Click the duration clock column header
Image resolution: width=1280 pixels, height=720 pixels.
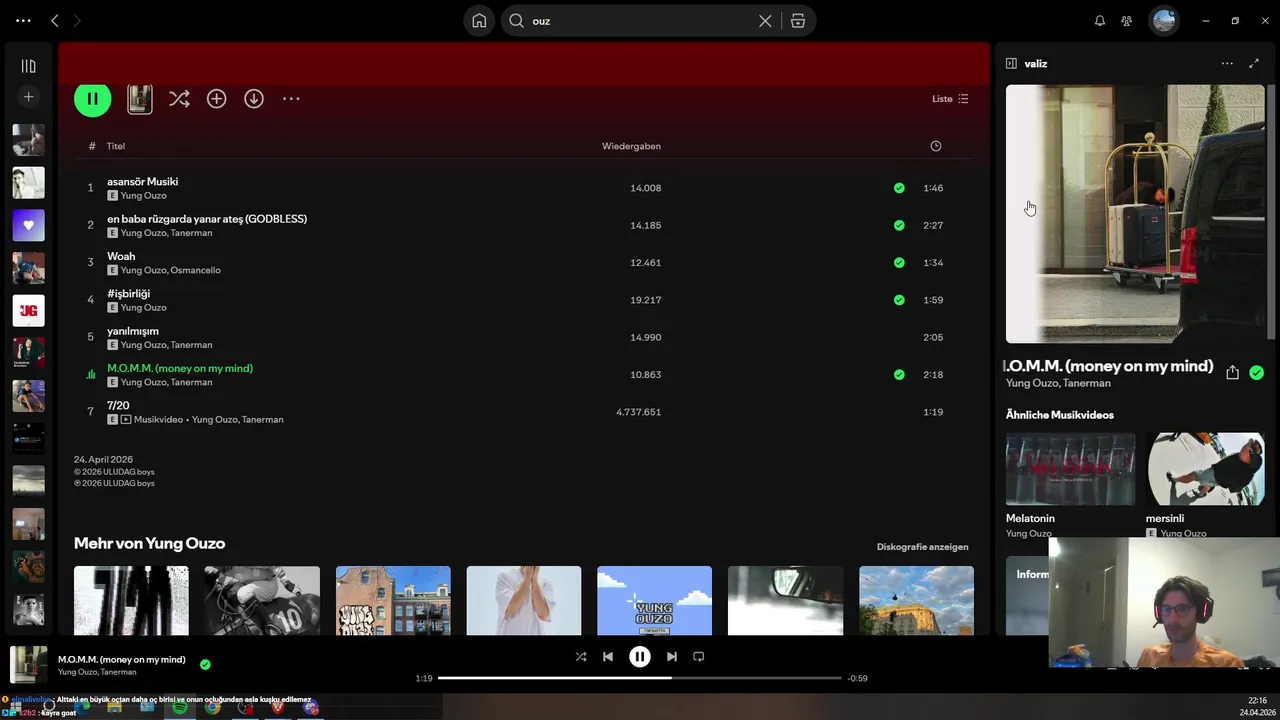point(936,146)
